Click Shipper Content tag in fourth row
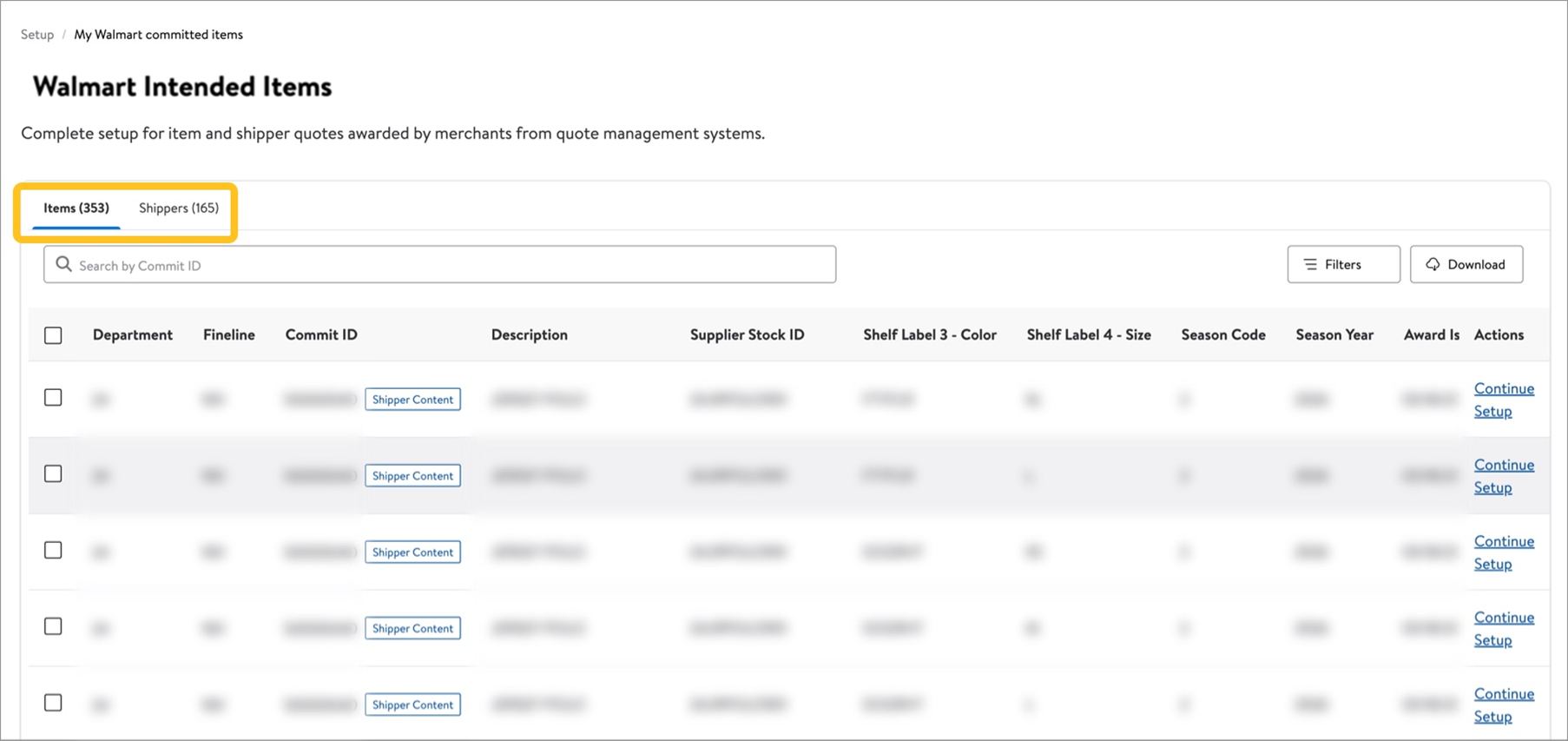The image size is (1568, 741). click(412, 629)
